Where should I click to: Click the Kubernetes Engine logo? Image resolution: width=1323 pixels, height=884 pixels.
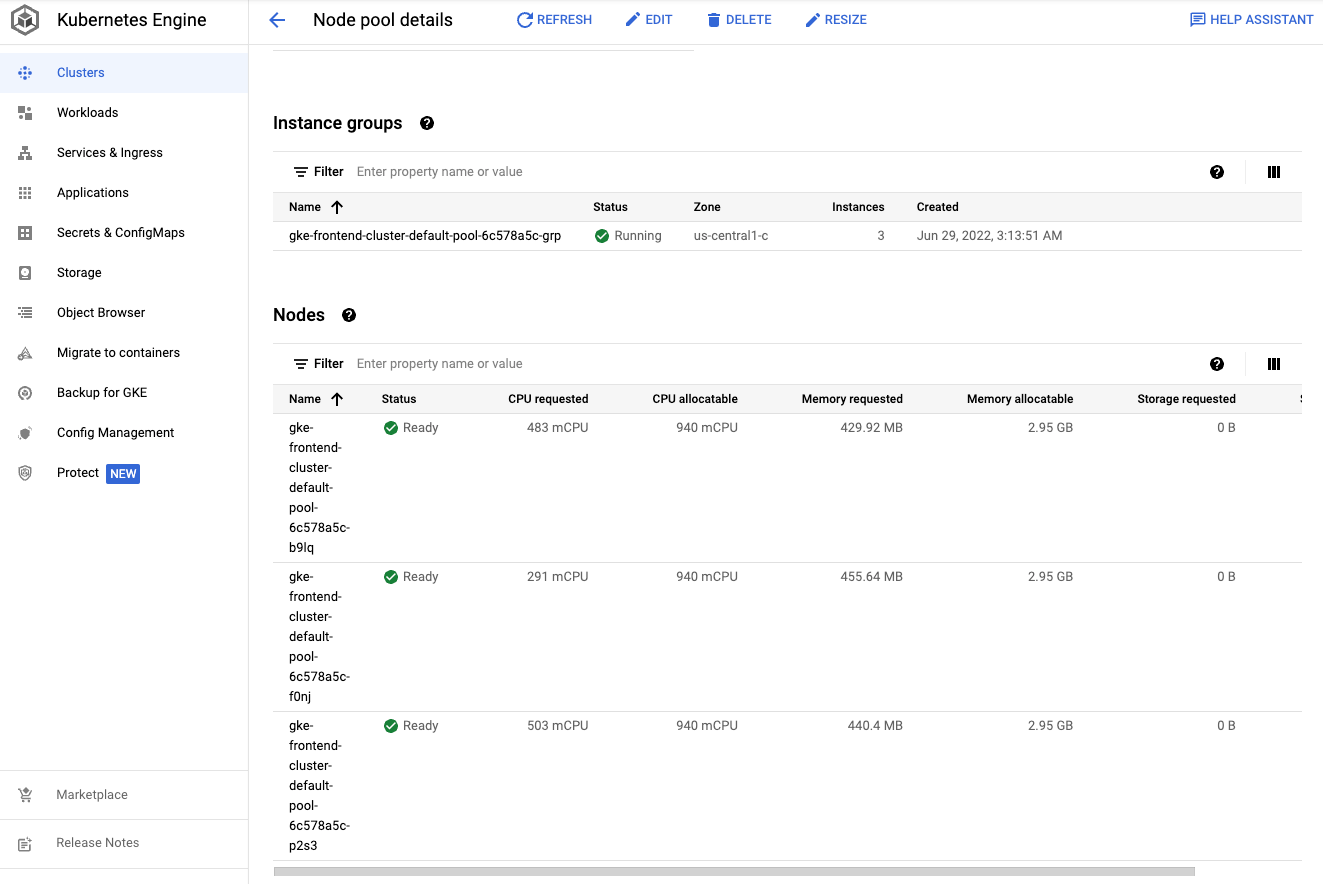[25, 19]
